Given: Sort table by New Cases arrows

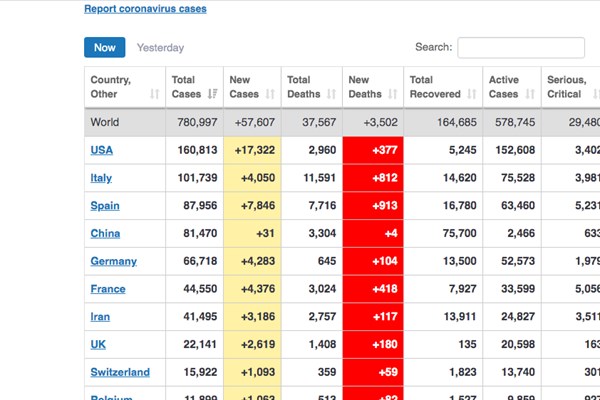Looking at the screenshot, I should point(270,94).
